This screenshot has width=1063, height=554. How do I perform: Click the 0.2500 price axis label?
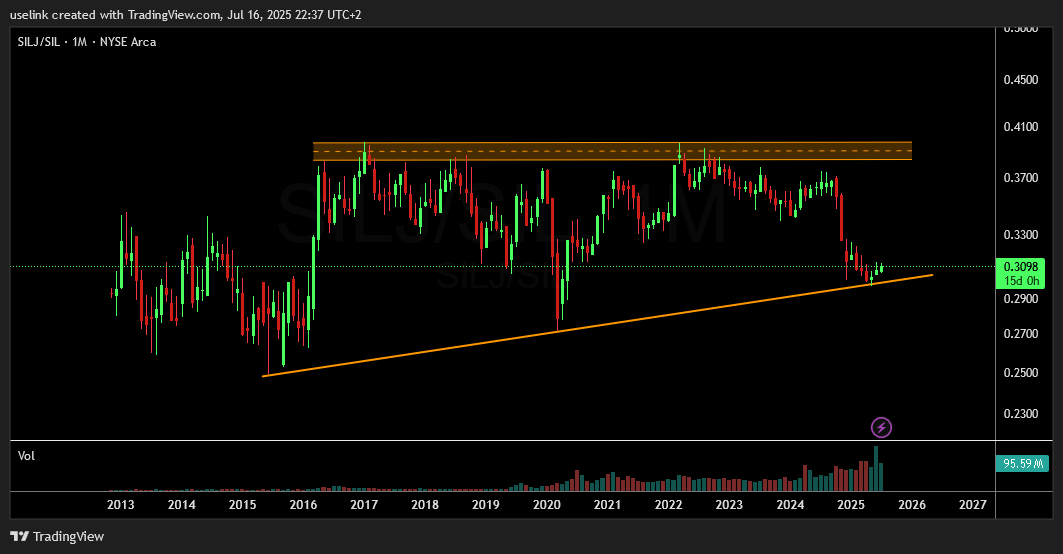point(1020,372)
